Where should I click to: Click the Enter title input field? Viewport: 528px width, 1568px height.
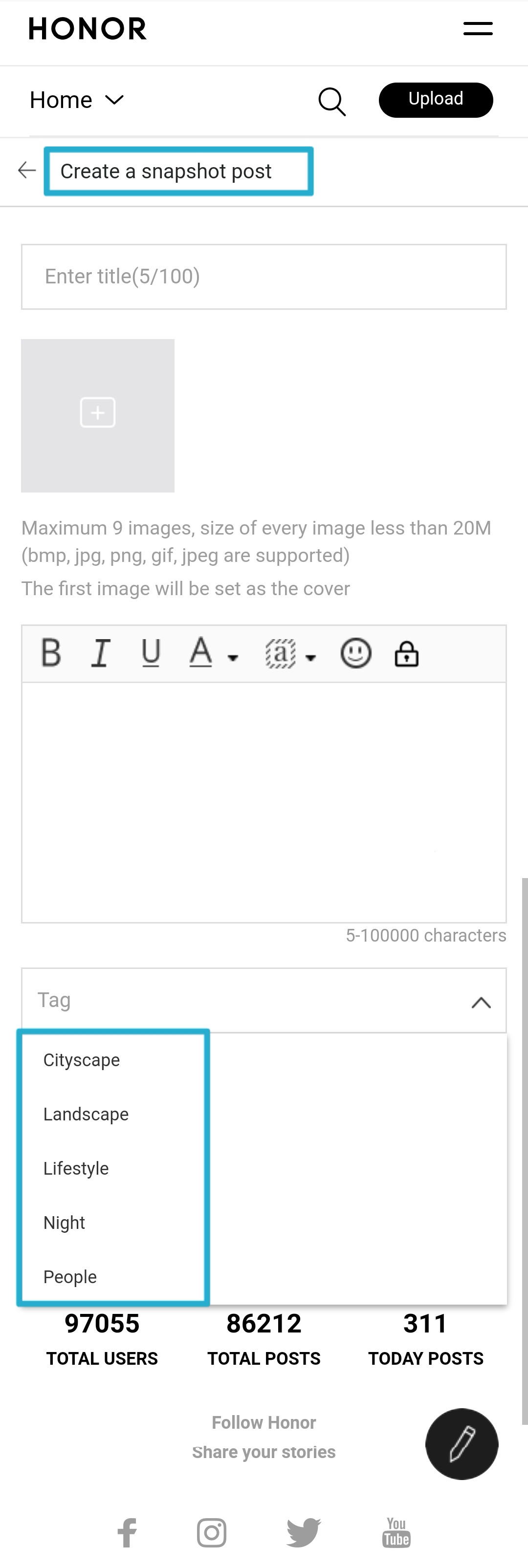click(264, 277)
